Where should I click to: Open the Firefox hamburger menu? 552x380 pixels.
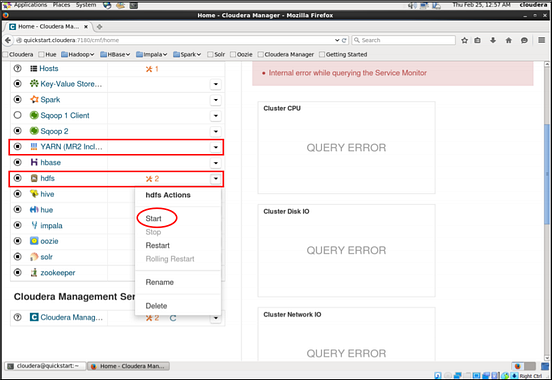point(541,40)
